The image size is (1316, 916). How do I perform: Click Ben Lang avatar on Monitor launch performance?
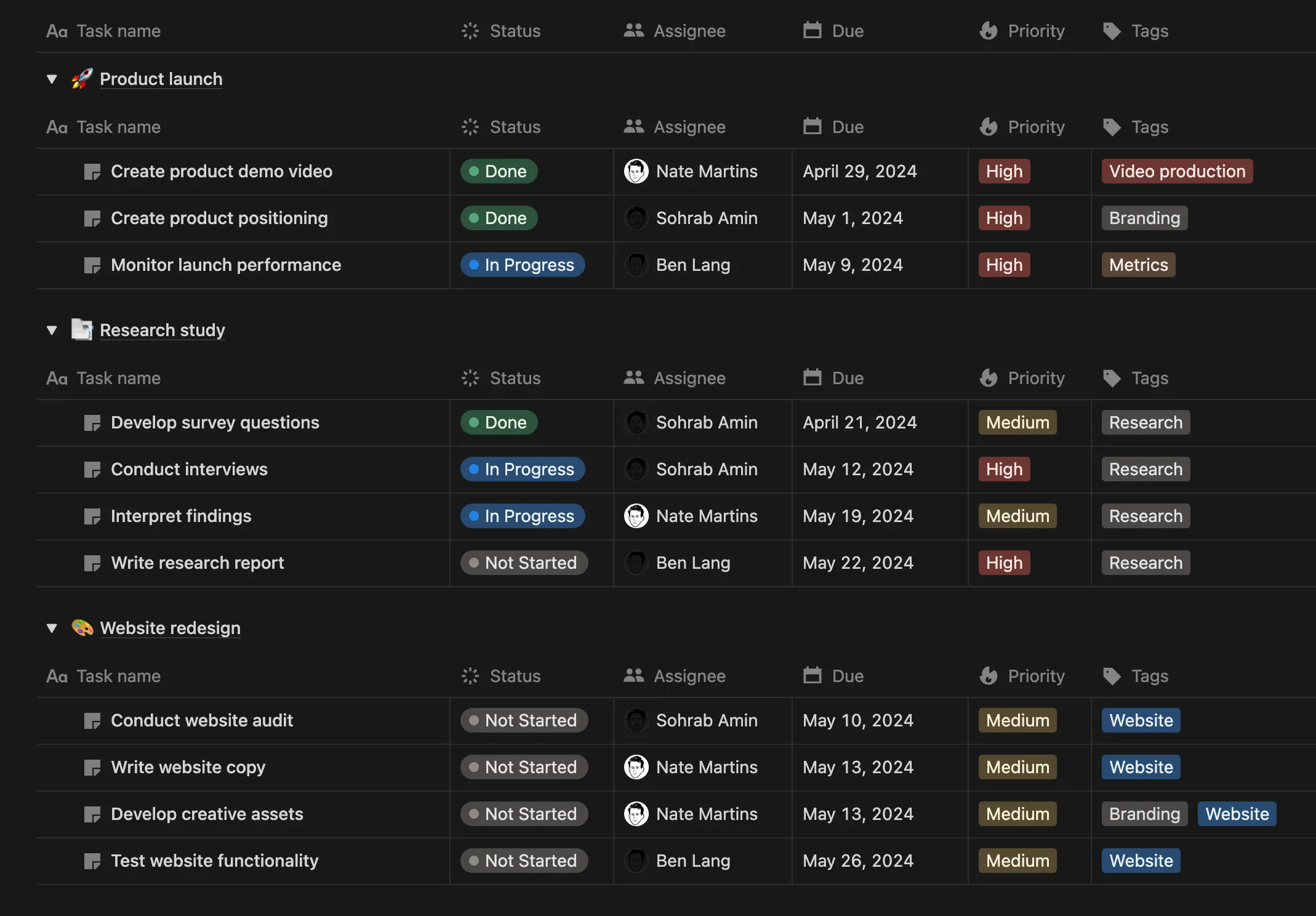tap(636, 265)
